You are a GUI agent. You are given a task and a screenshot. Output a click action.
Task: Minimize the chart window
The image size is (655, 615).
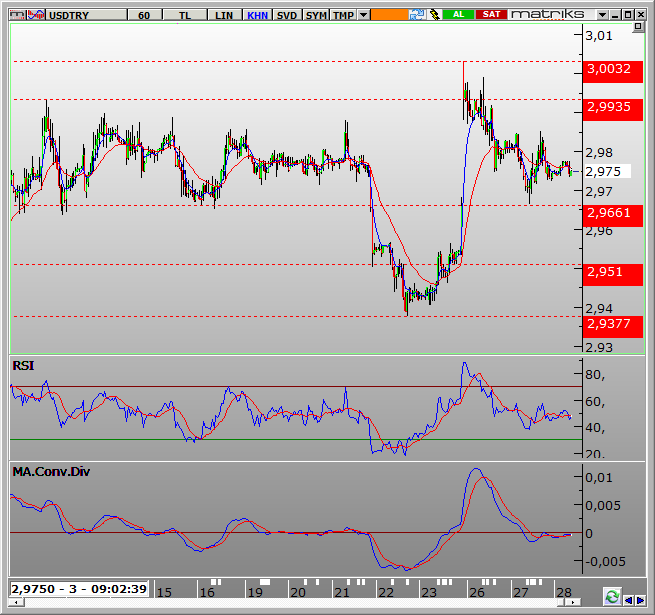(615, 15)
